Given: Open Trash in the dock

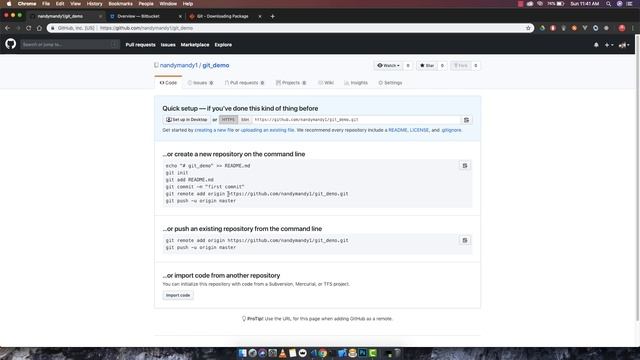Looking at the screenshot, I should tap(397, 353).
